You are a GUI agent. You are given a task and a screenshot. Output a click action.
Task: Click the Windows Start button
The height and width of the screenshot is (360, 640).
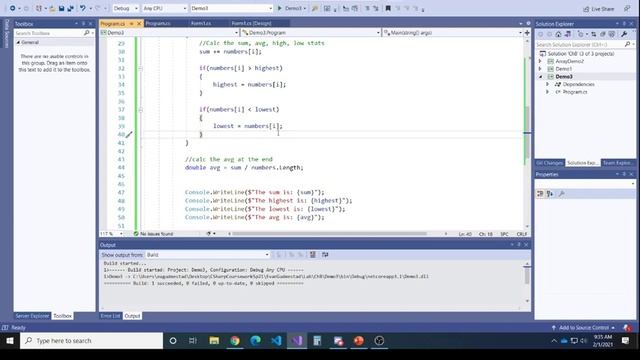click(x=10, y=340)
